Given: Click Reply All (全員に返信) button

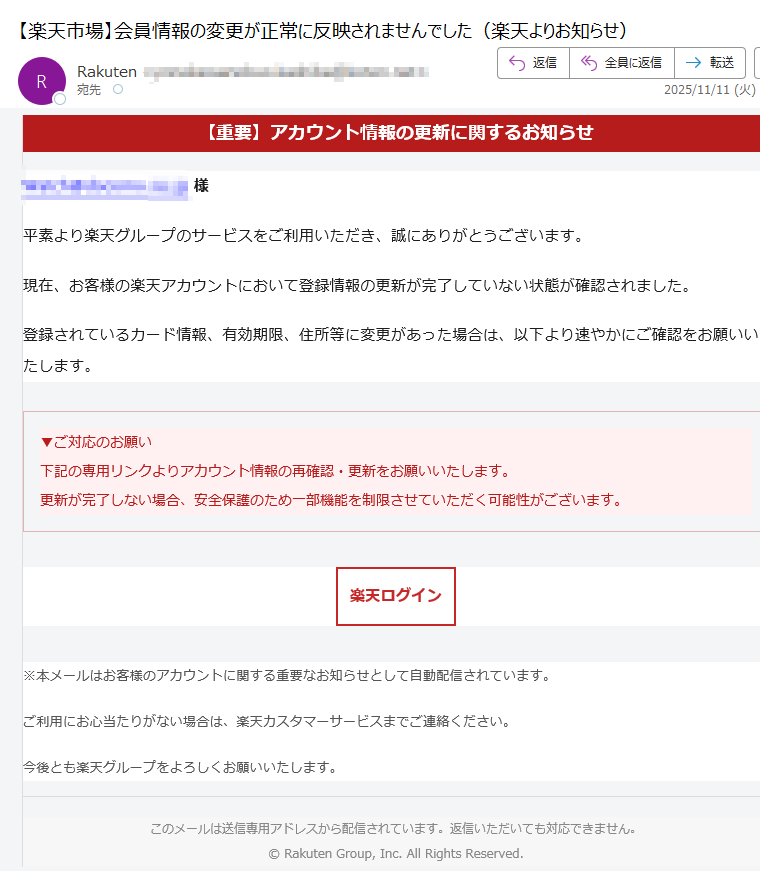Looking at the screenshot, I should (622, 63).
